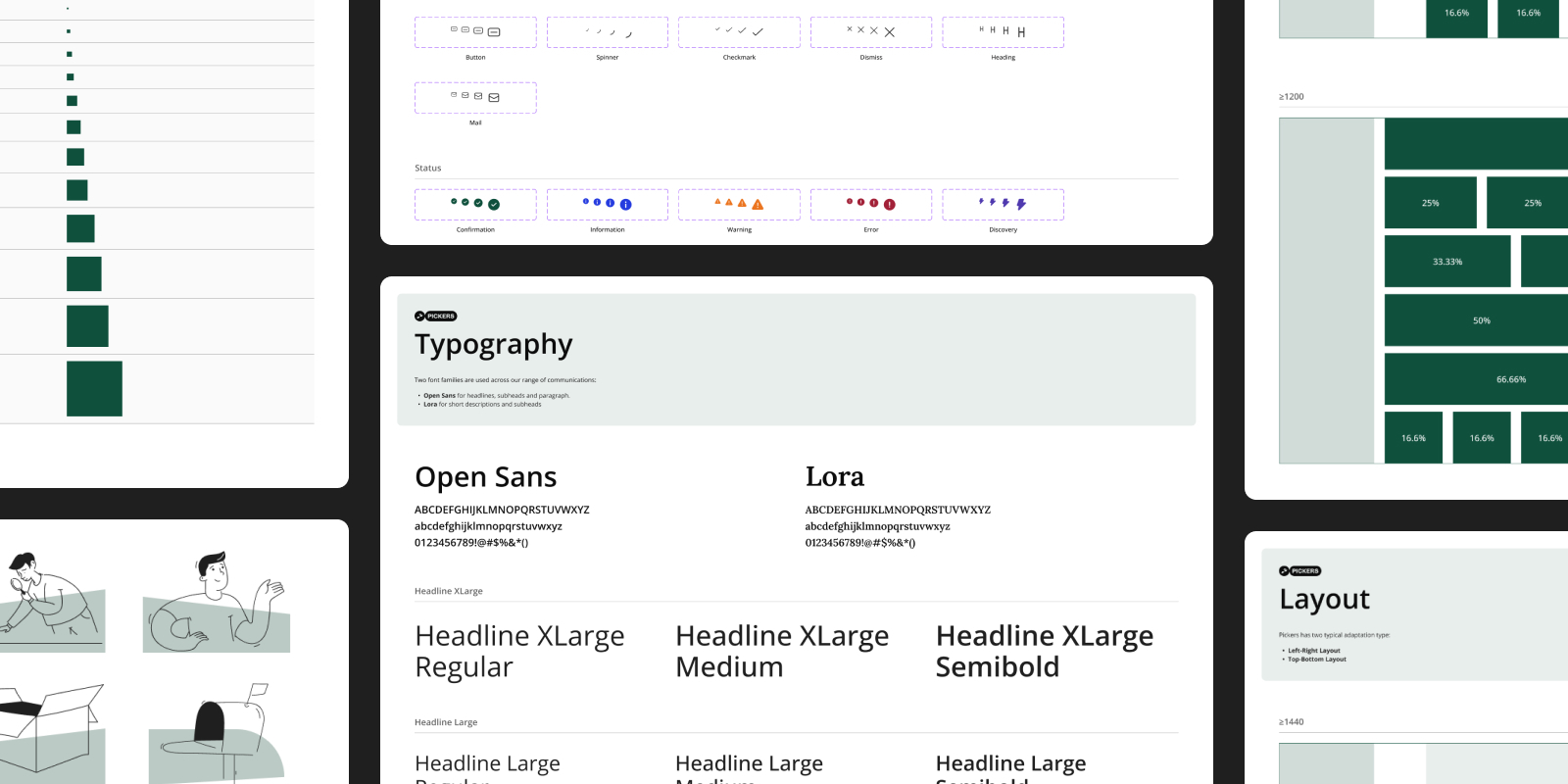Select the mailbox with flag illustration

[217, 733]
